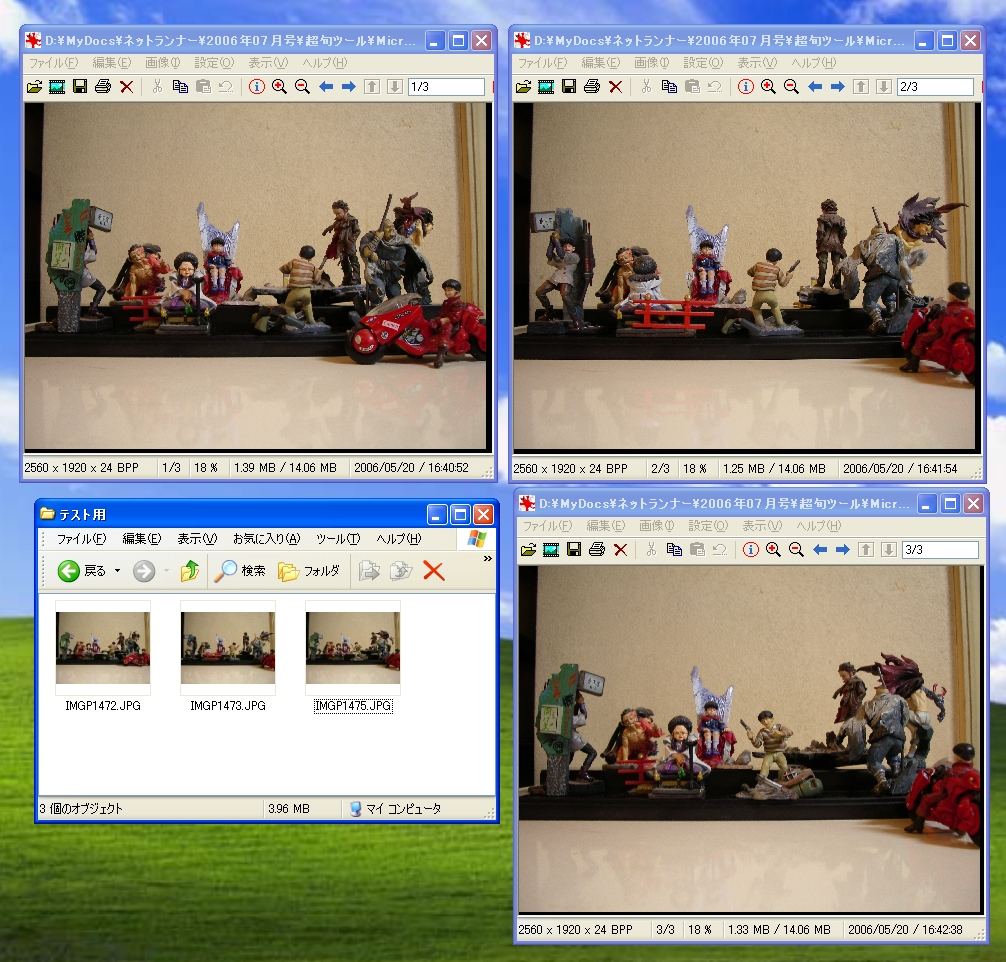
Task: Click the Print icon in the 3/3 viewer
Action: (x=597, y=549)
